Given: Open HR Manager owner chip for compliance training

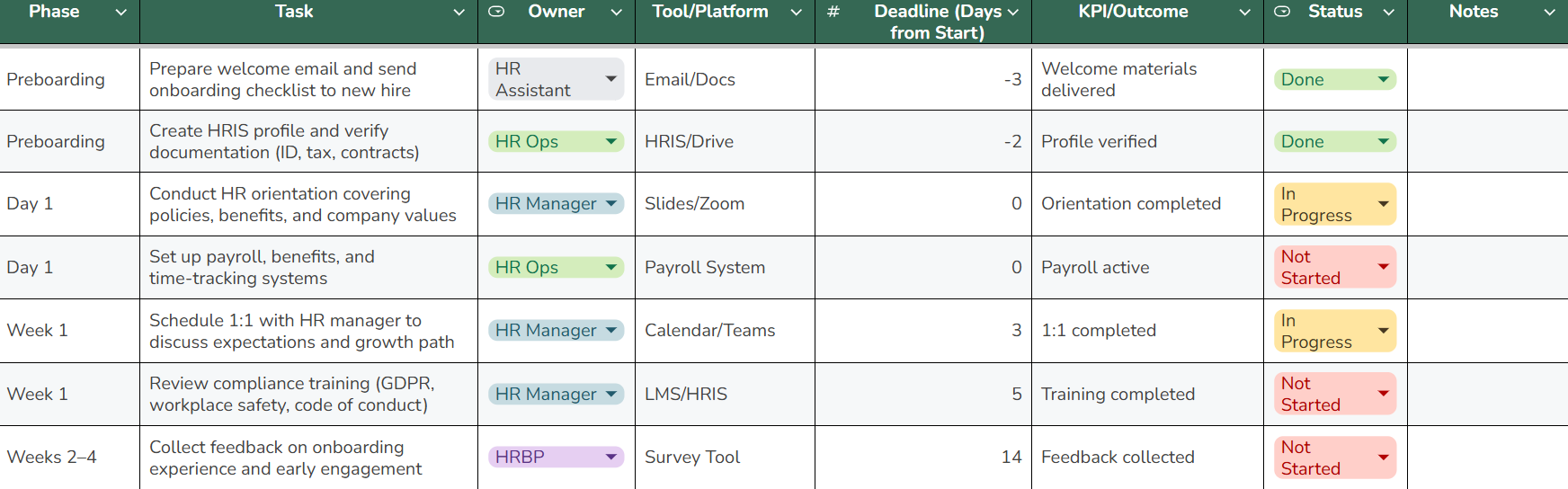Looking at the screenshot, I should tap(611, 394).
